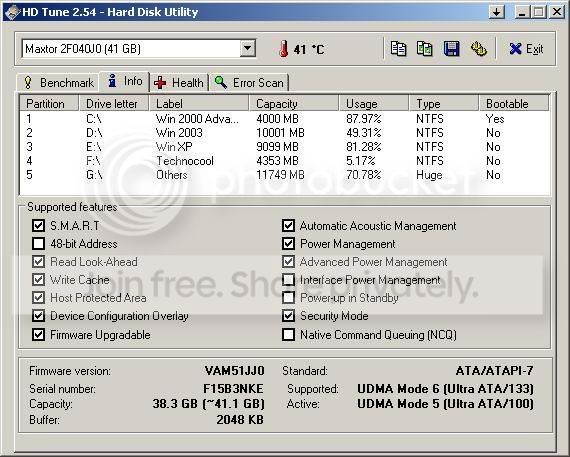Toggle Power-up in Standby checkbox
Viewport: 570px width, 457px height.
(x=288, y=298)
